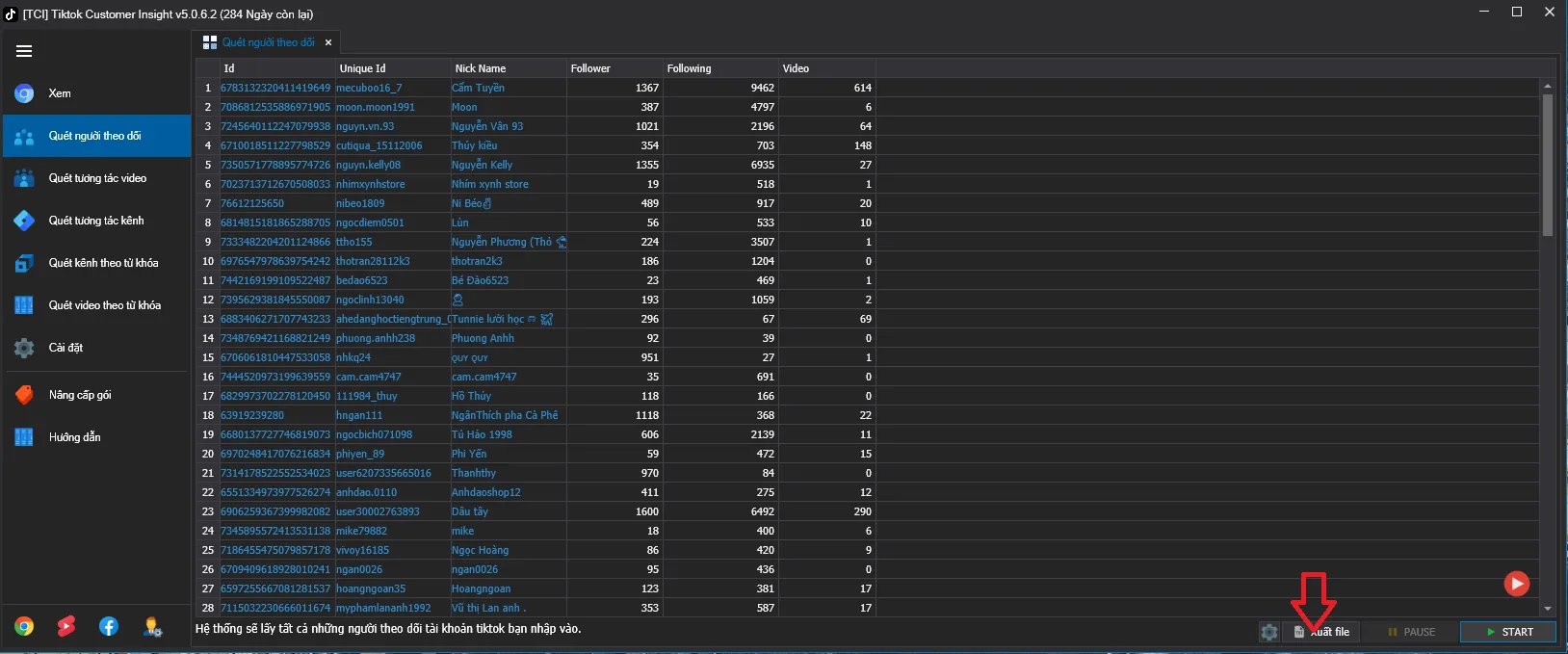The height and width of the screenshot is (654, 1568).
Task: Click nick name Ngọc Hoàng
Action: pyautogui.click(x=480, y=550)
